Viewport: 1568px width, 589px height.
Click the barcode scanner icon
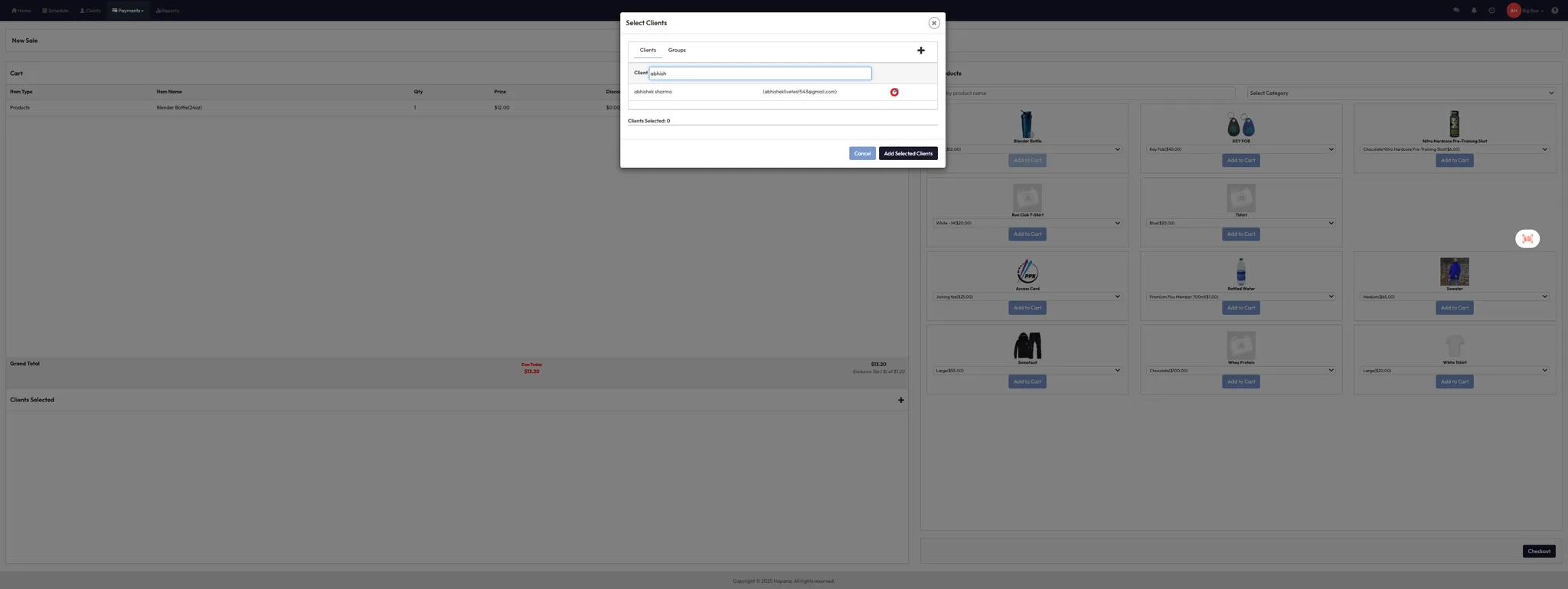click(1527, 239)
